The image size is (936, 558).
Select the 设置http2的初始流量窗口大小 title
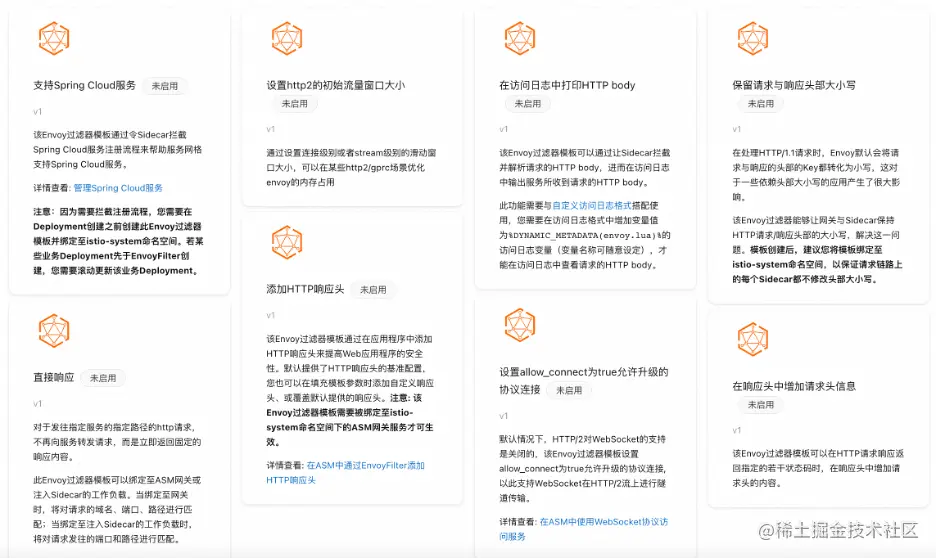(x=335, y=85)
